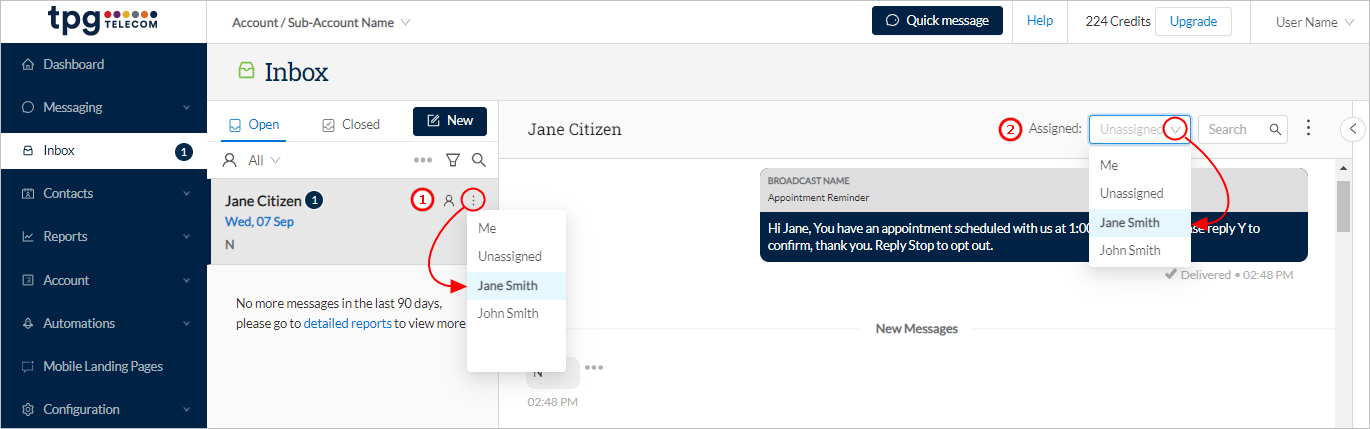The image size is (1370, 429).
Task: Open the horizontal three-dot menu beside the filter
Action: tap(423, 160)
